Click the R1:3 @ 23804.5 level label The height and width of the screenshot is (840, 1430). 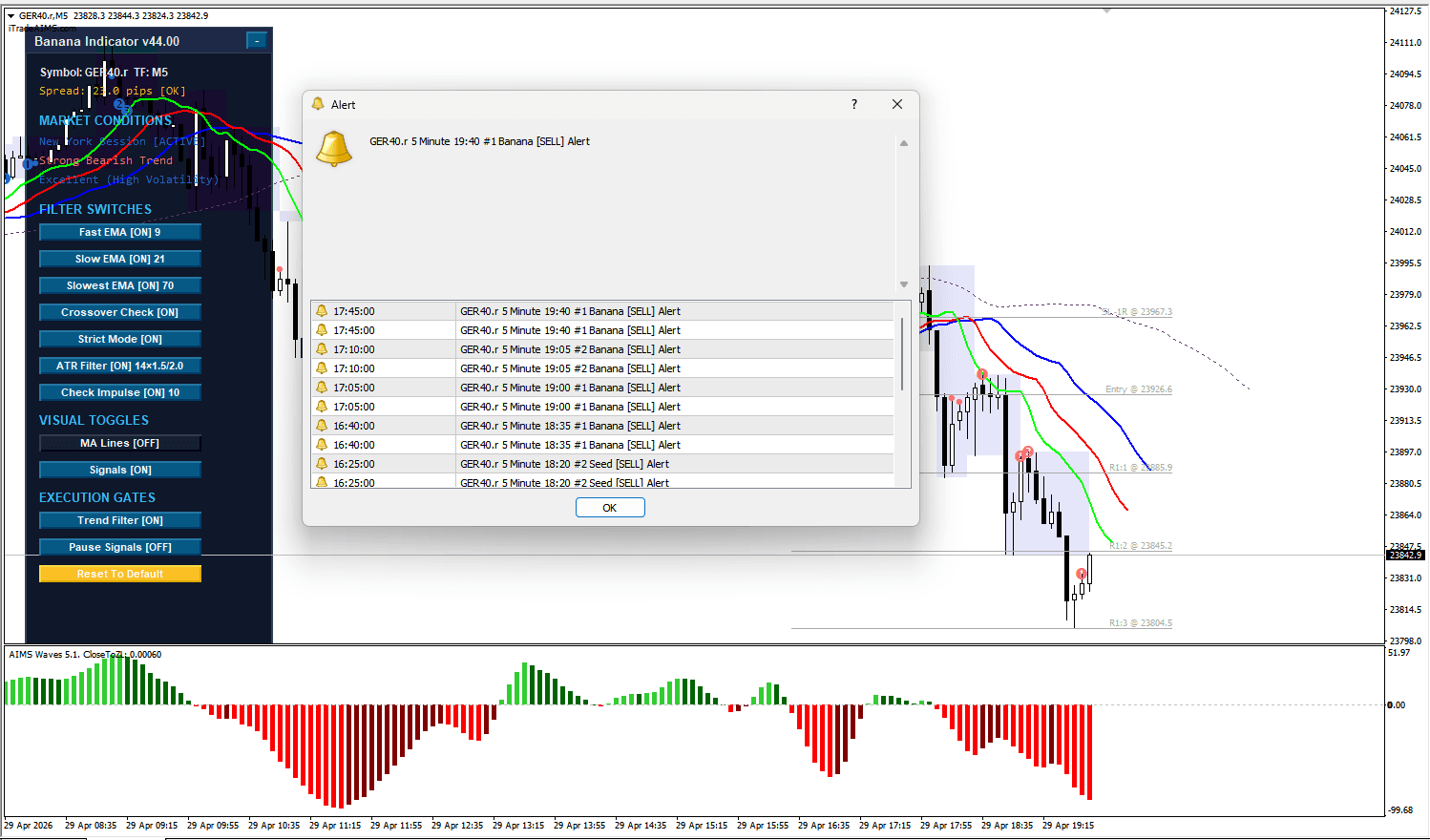tap(1141, 623)
